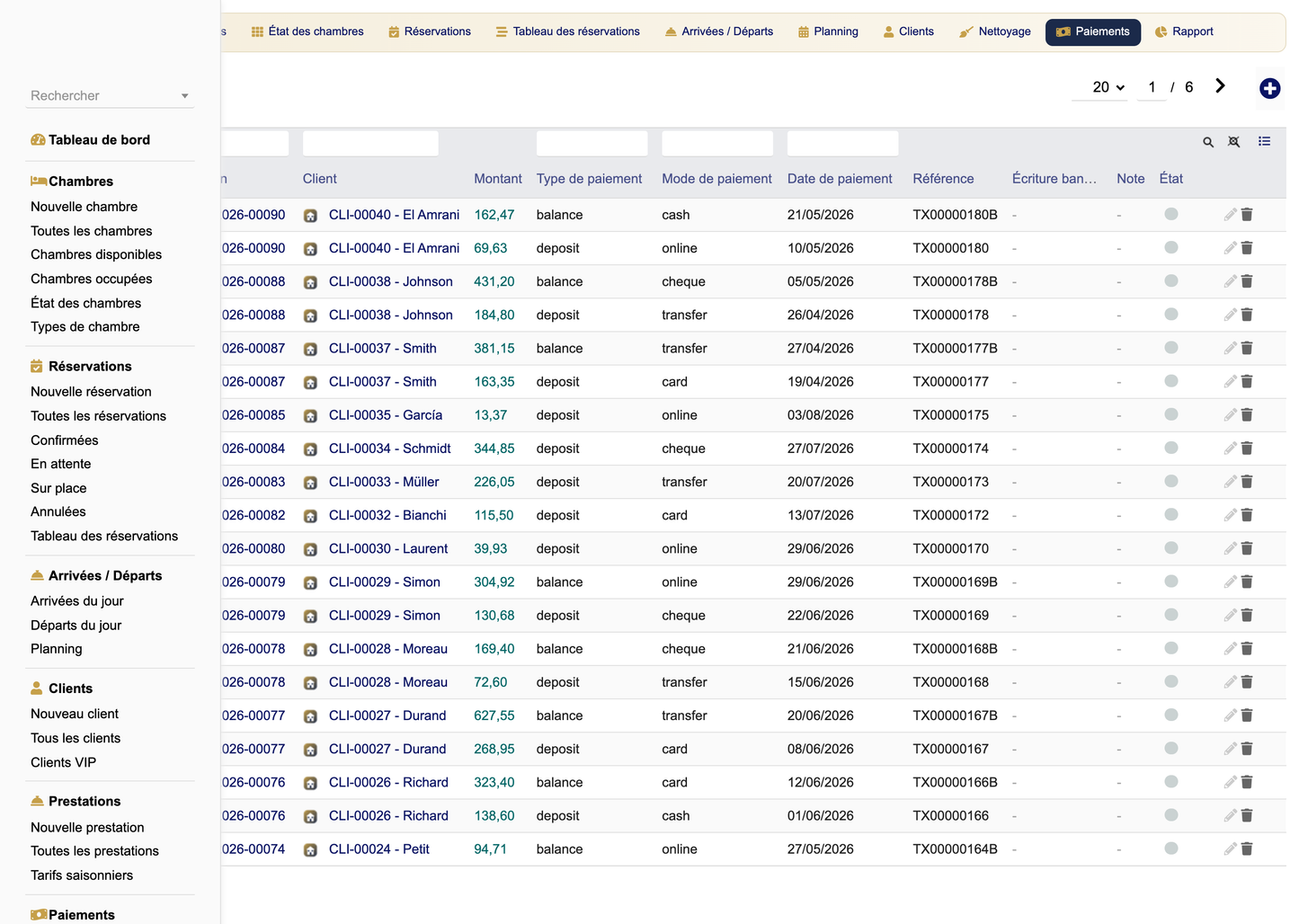Screen dimensions: 1299x924
Task: Open Sur place sidebar link
Action: (x=58, y=488)
